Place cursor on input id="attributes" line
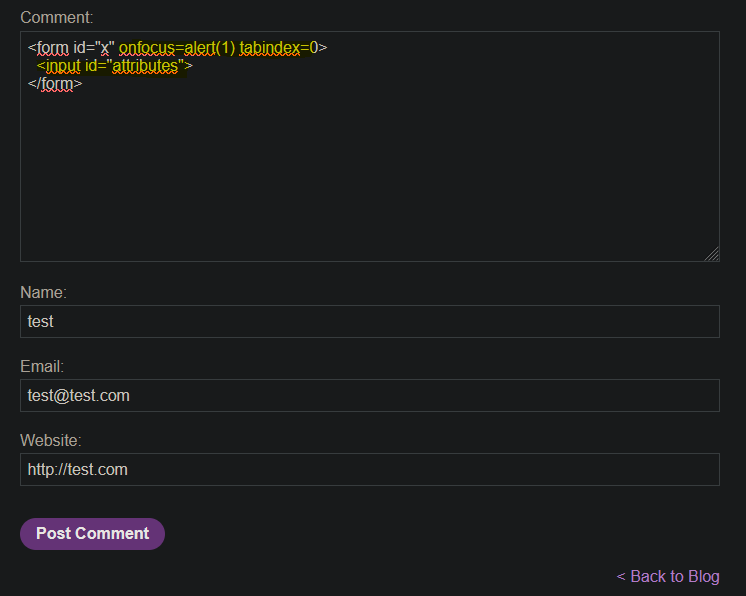 [x=114, y=66]
